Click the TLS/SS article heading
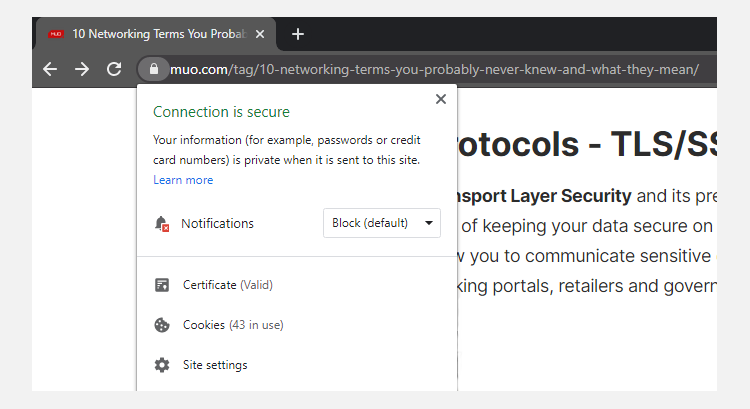The image size is (750, 409). [x=587, y=144]
